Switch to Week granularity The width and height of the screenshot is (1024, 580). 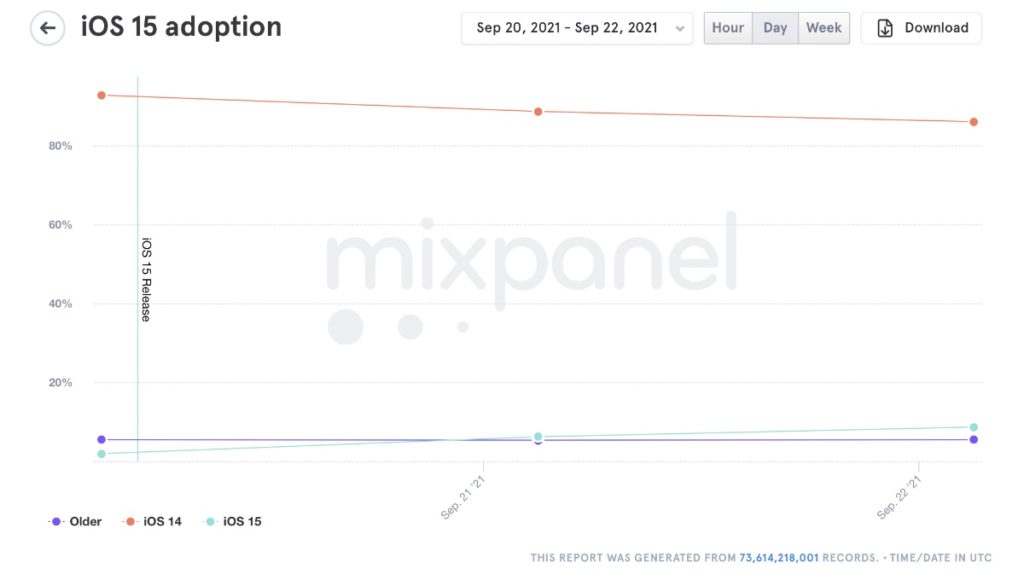[824, 28]
